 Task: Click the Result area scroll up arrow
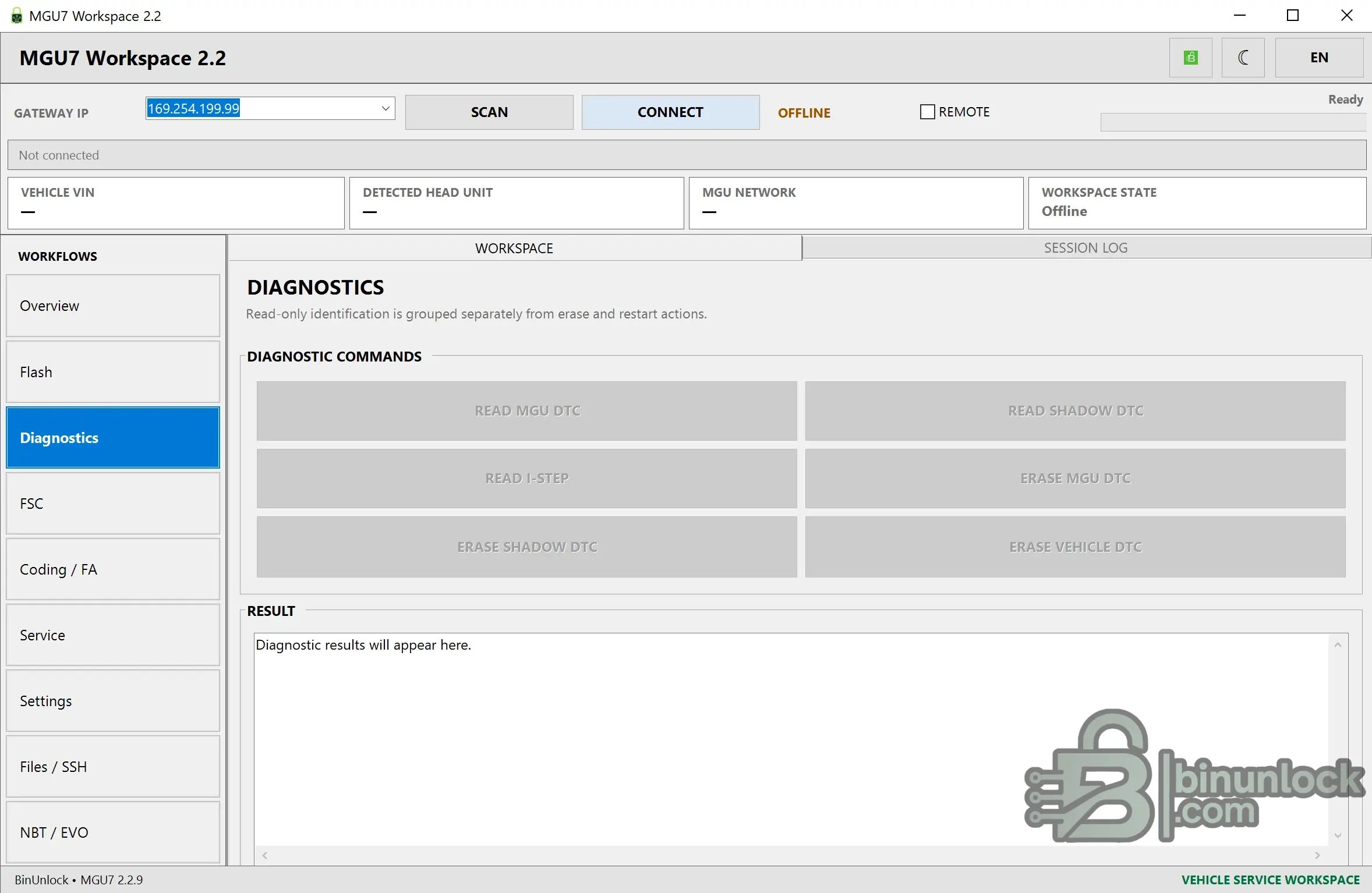pos(1338,644)
